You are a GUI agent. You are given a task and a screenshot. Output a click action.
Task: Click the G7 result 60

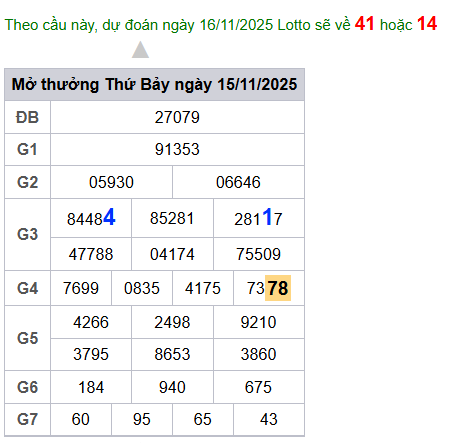click(81, 419)
